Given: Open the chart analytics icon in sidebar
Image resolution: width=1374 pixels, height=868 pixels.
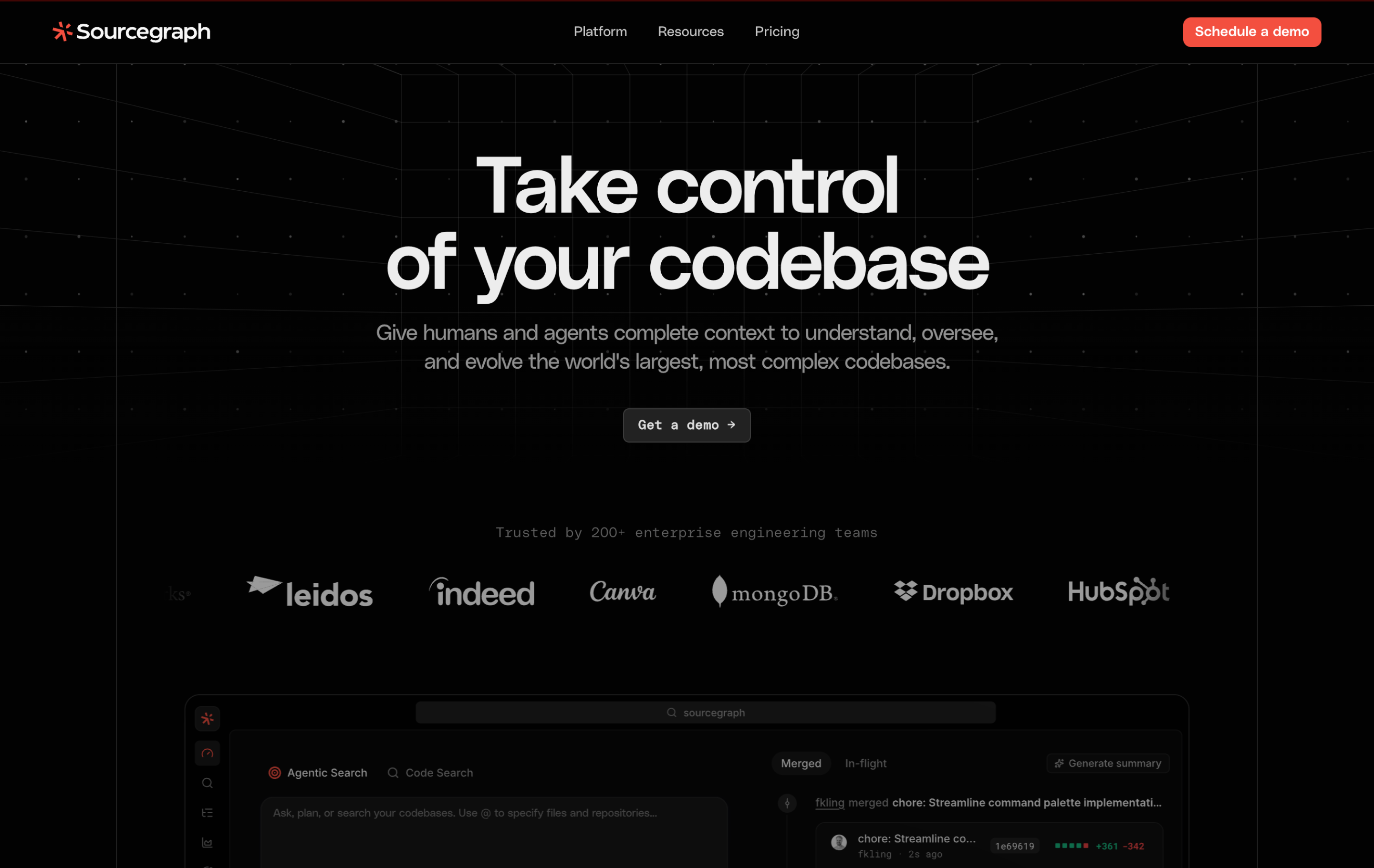Looking at the screenshot, I should point(207,842).
